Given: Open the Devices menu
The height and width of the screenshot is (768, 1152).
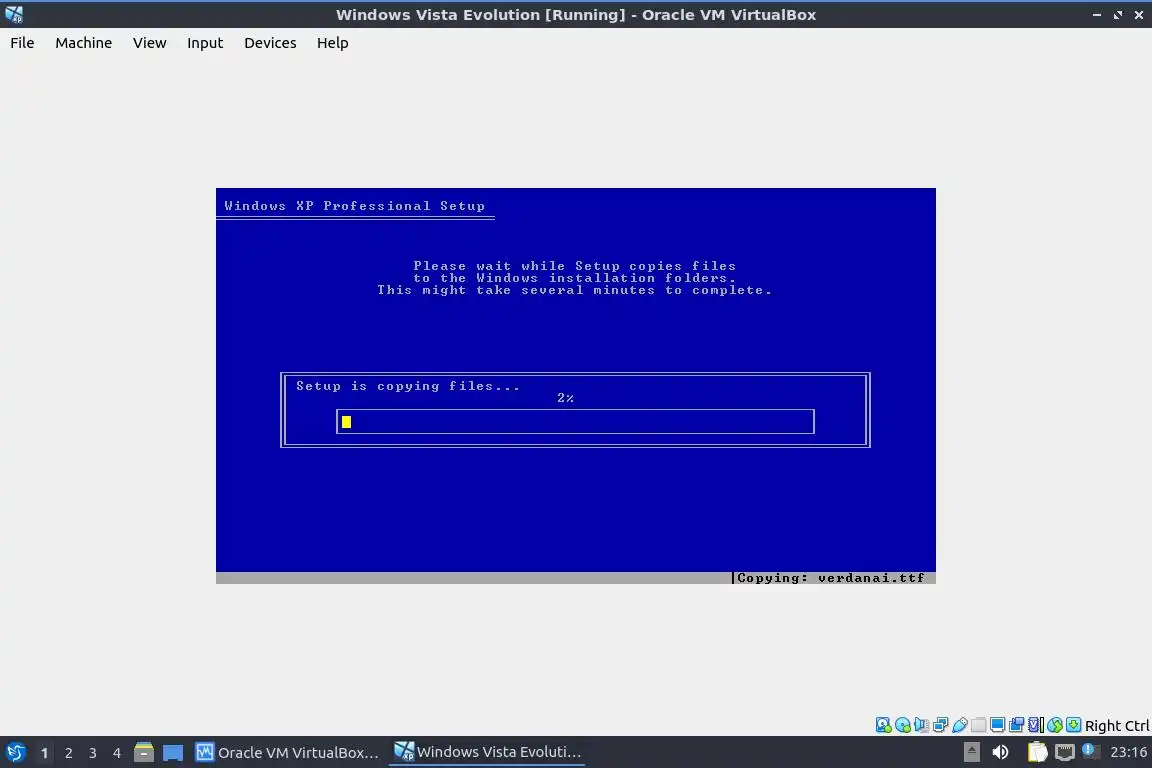Looking at the screenshot, I should click(x=270, y=43).
